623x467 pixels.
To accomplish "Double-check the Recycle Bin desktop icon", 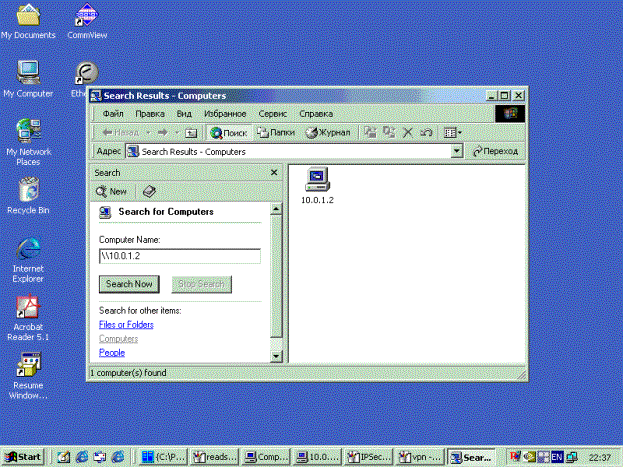I will 28,191.
